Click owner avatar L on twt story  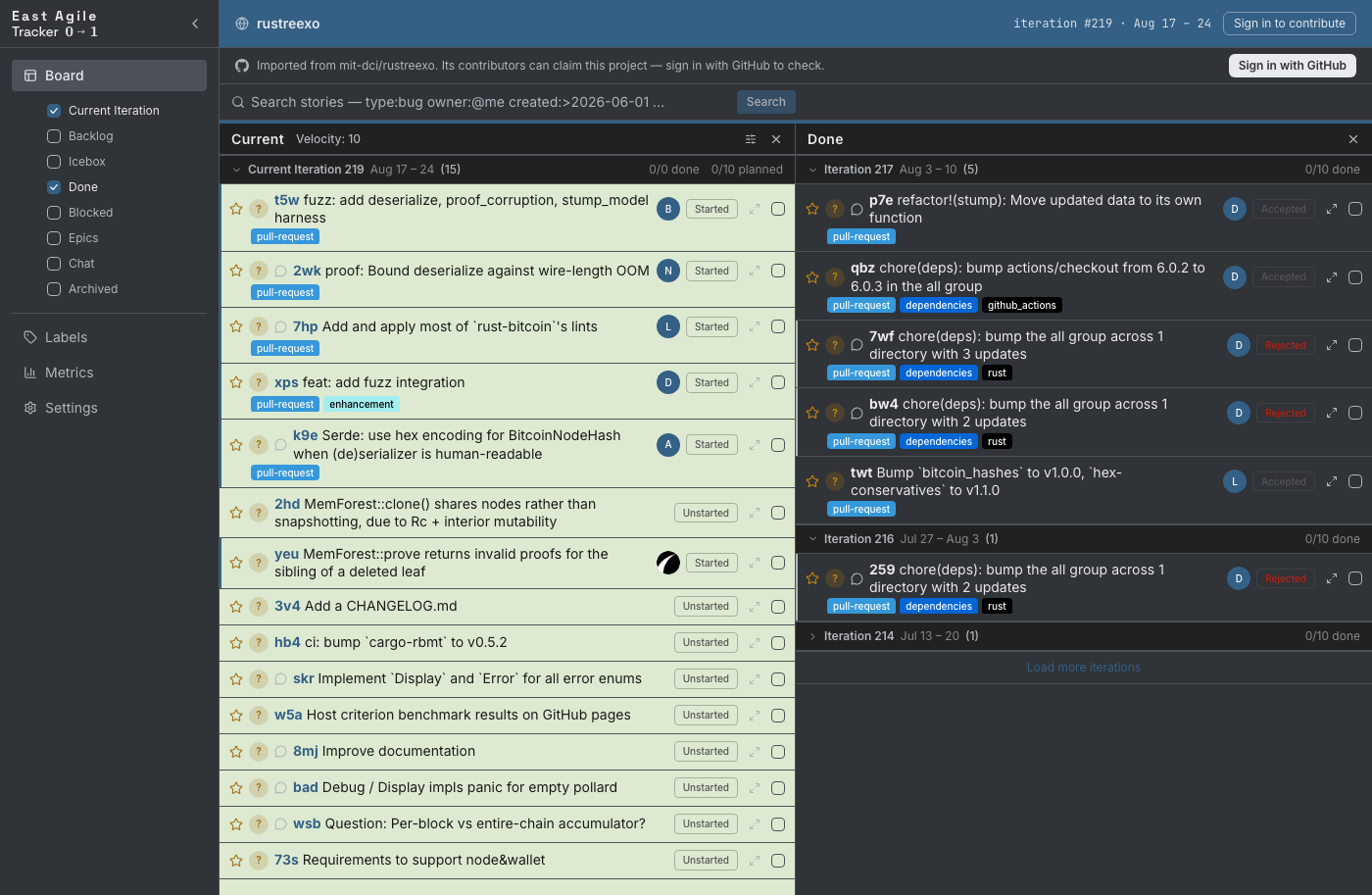[1235, 481]
